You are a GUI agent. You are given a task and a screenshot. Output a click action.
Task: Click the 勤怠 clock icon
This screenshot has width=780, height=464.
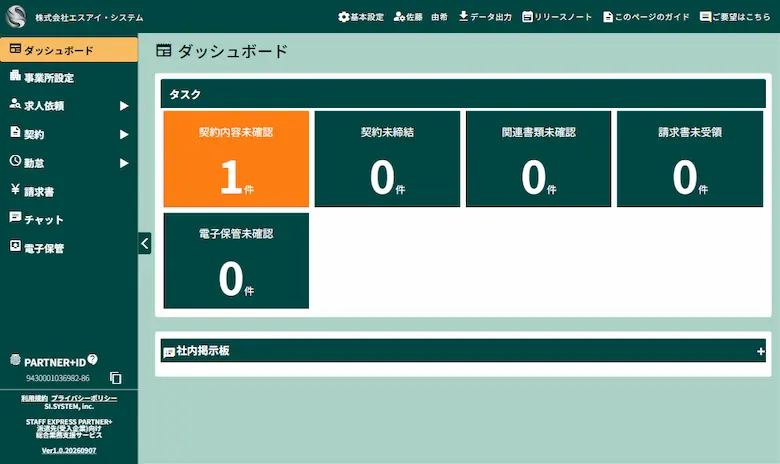tap(15, 161)
